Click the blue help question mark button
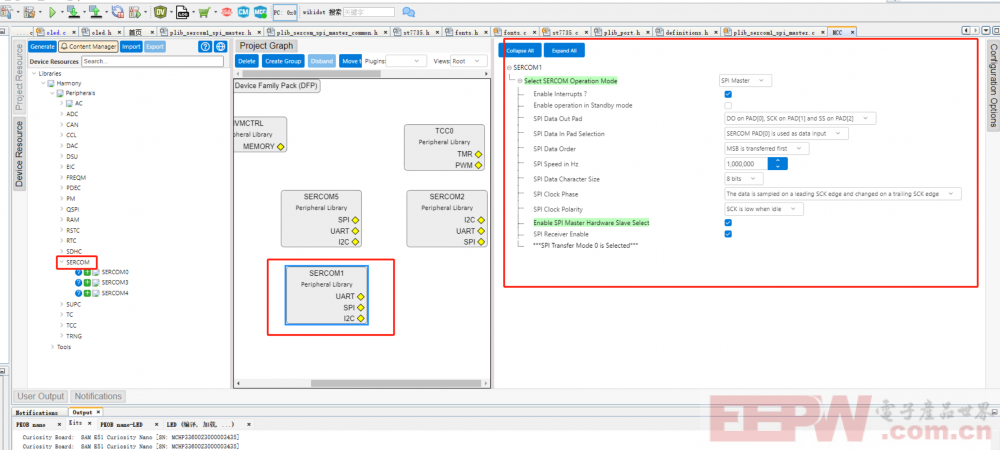 (x=205, y=47)
